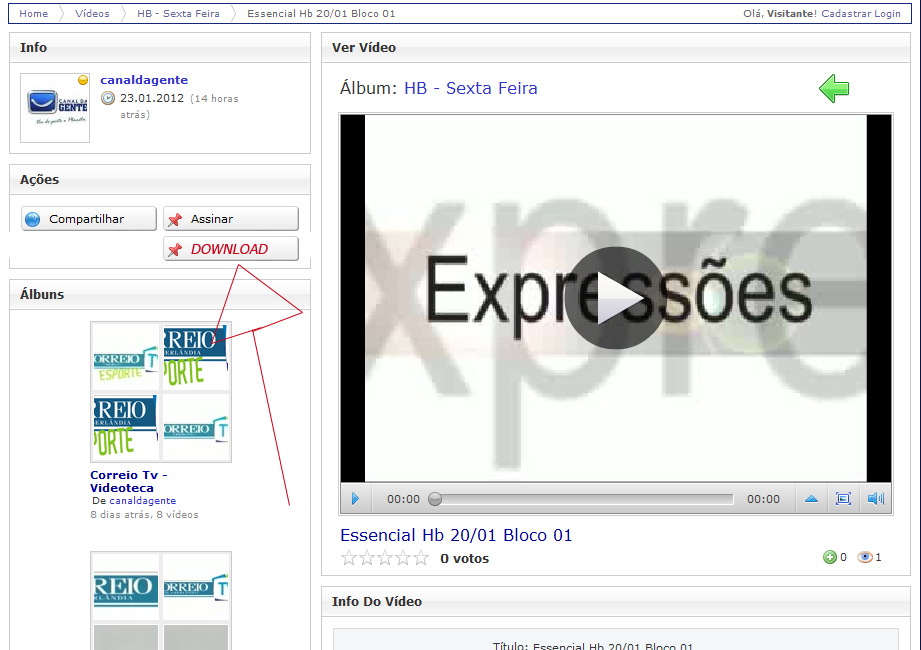Rate the video with the star icons
This screenshot has width=921, height=650.
pyautogui.click(x=384, y=558)
